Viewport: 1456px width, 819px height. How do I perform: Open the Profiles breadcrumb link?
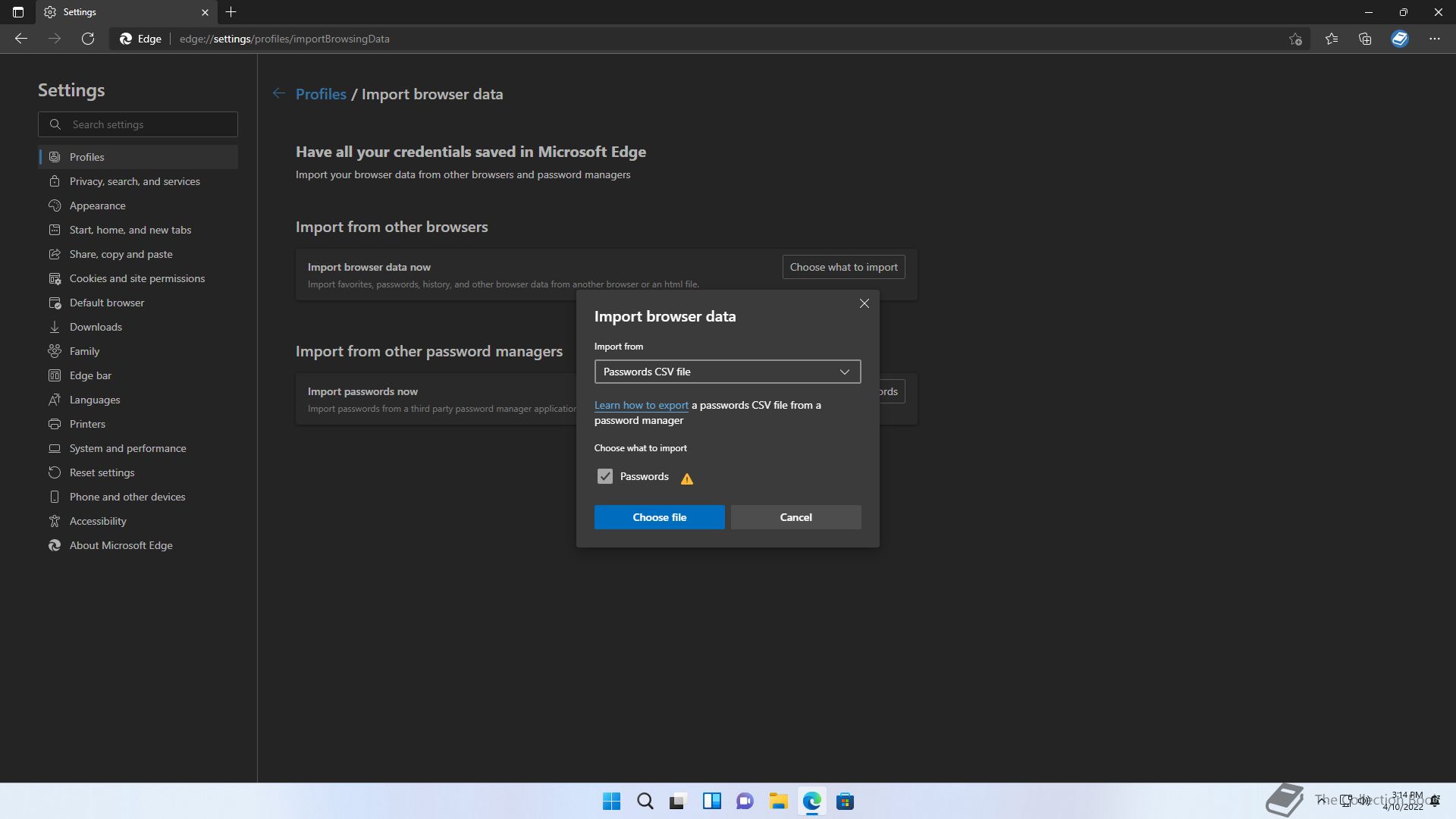321,94
